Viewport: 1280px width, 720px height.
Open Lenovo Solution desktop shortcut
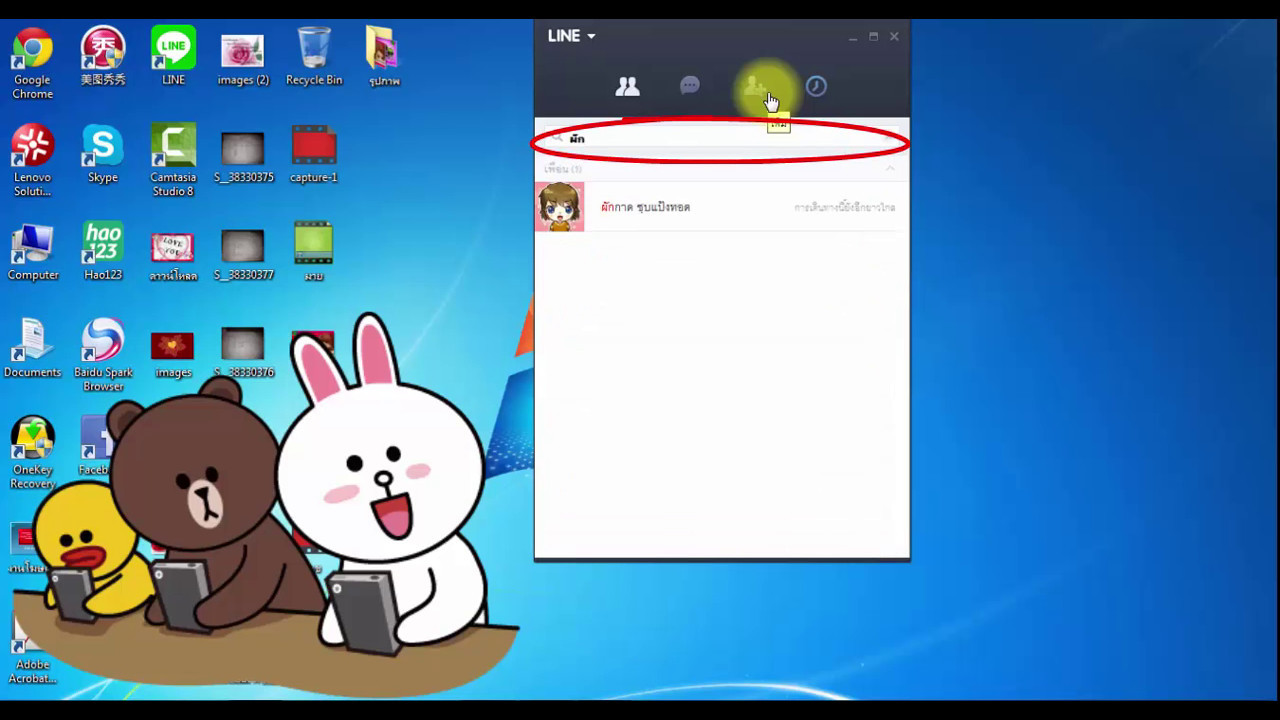pos(32,160)
